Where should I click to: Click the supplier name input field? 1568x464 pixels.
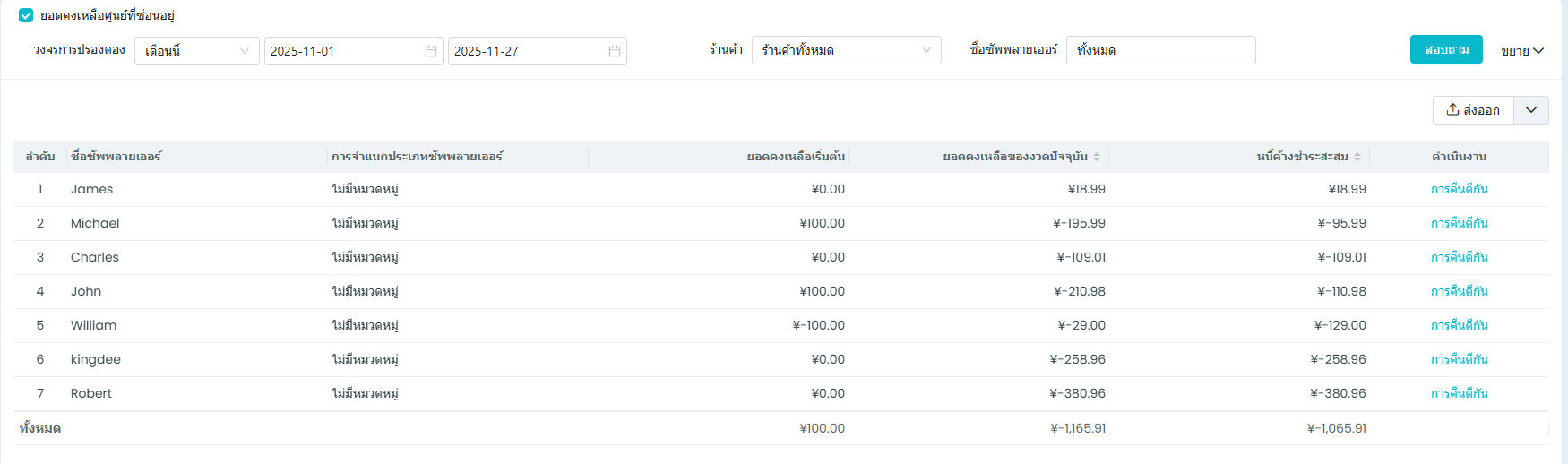pyautogui.click(x=1160, y=50)
